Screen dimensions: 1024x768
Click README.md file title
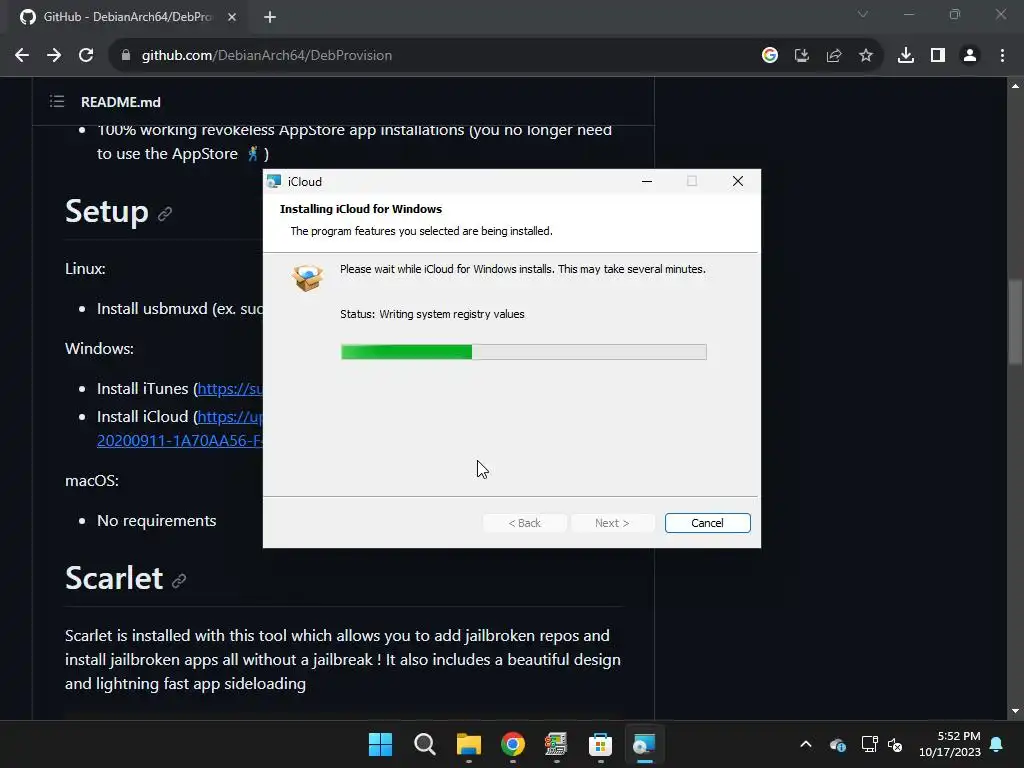(x=121, y=102)
